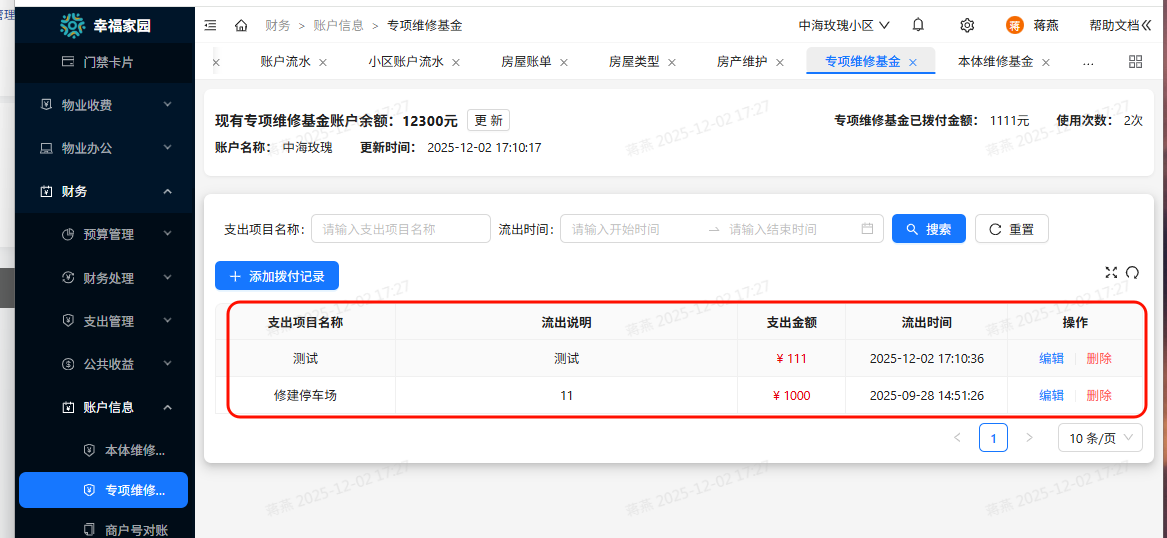The image size is (1167, 538).
Task: Close the 专项维修基金 tab
Action: point(913,63)
